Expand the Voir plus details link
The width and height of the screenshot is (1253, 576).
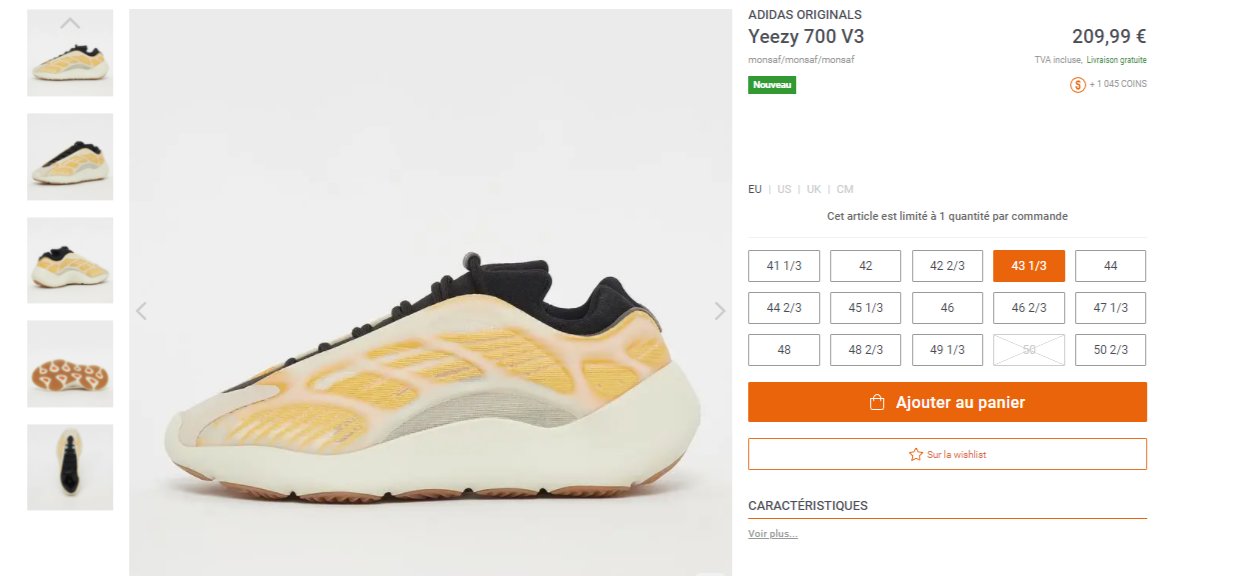tap(772, 534)
